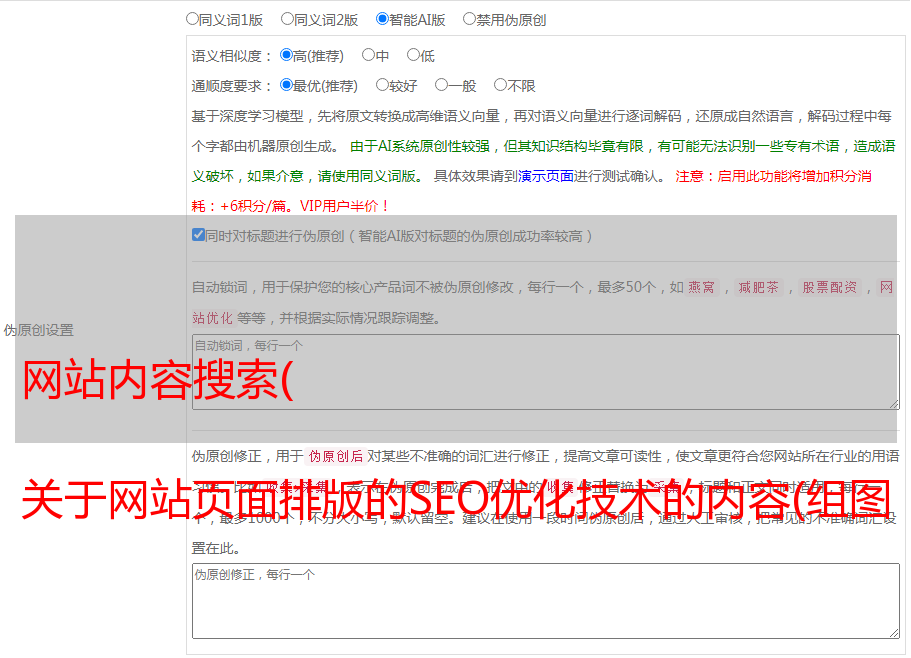Click the 语义相似度 label
The width and height of the screenshot is (911, 658).
point(231,56)
